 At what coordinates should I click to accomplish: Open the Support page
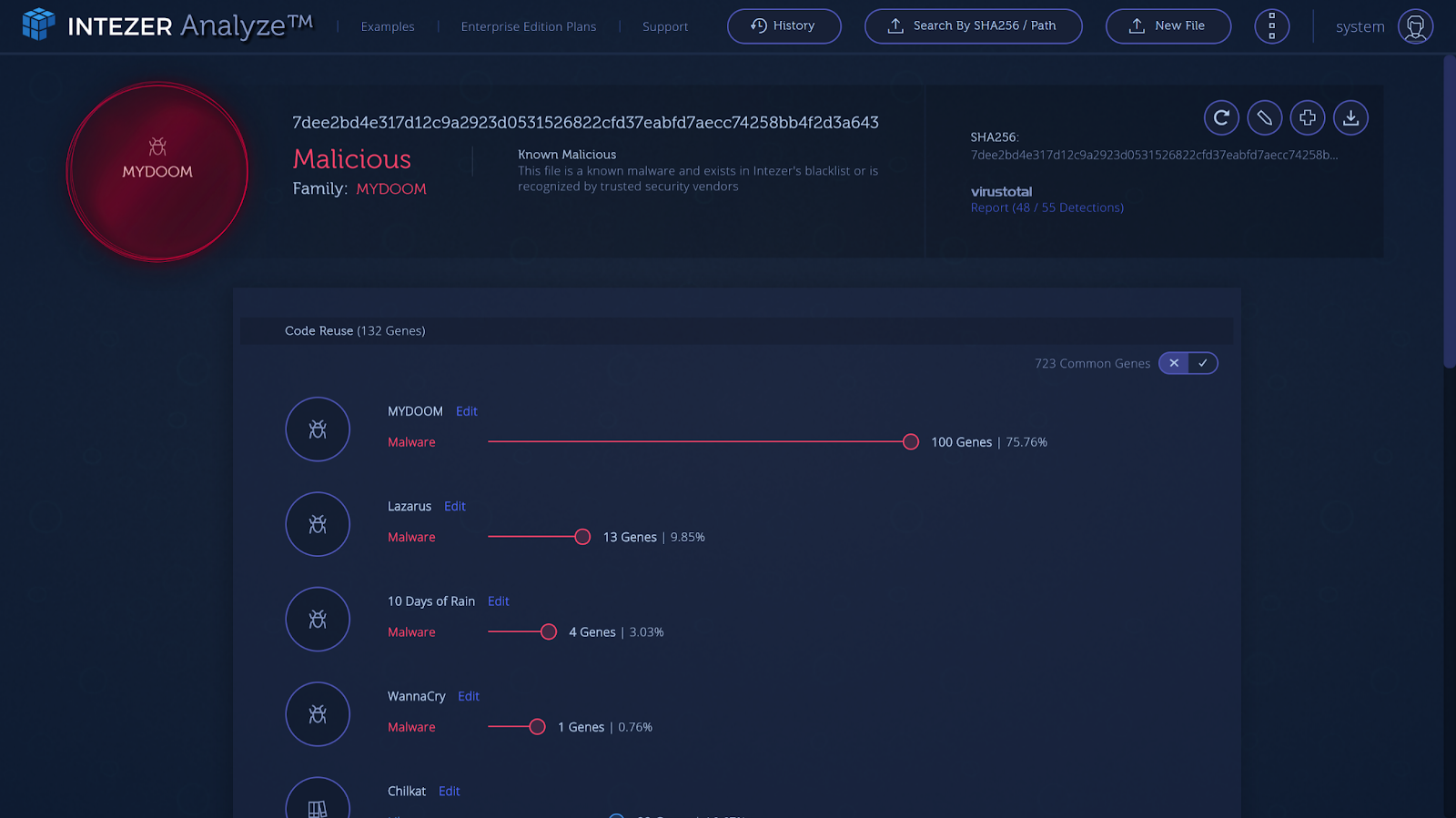coord(665,26)
